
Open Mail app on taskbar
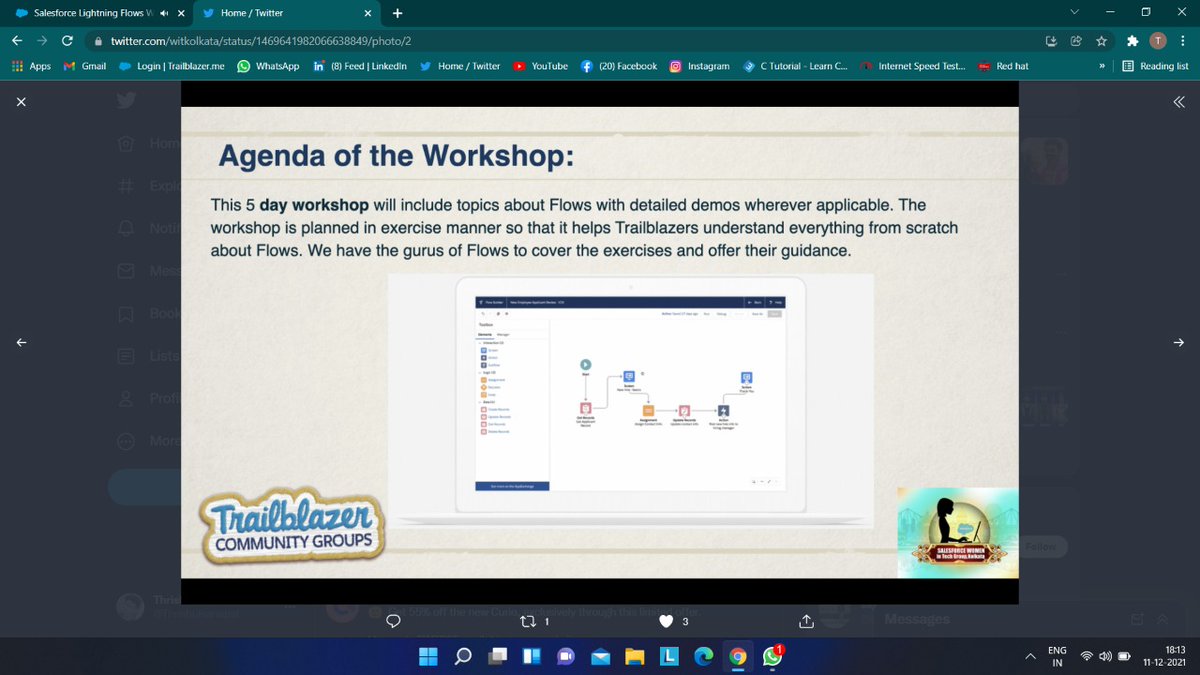600,656
